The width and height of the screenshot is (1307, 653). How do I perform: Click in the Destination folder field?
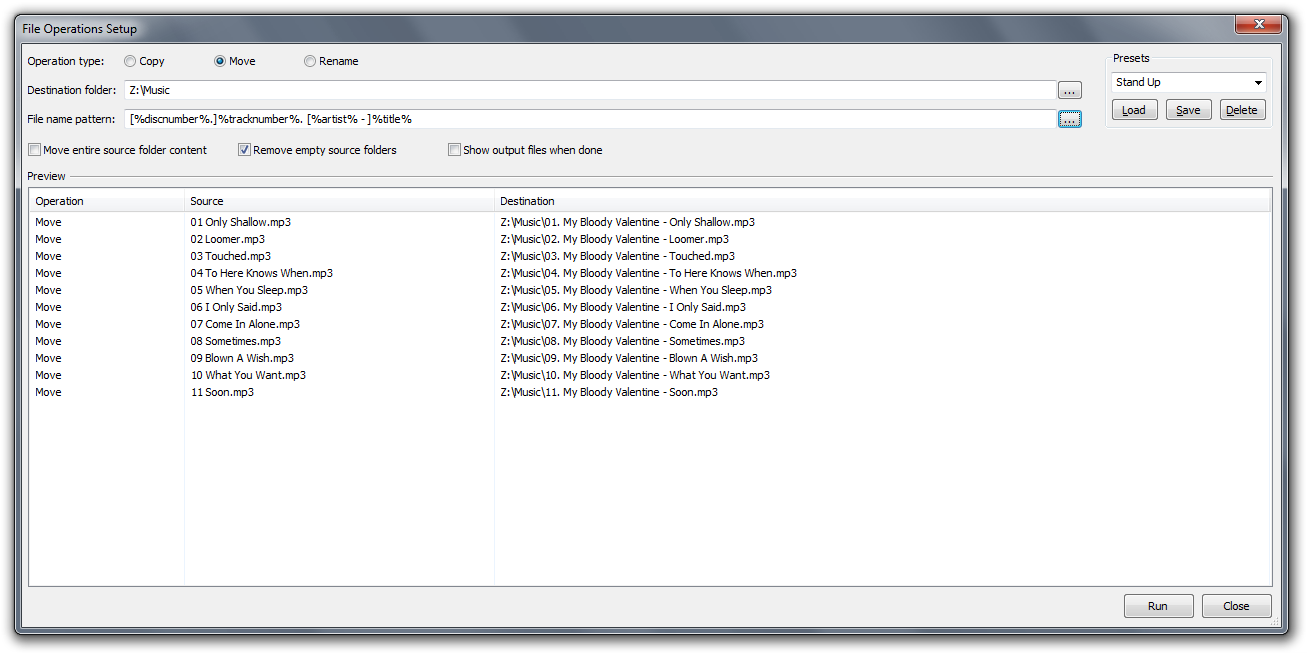point(590,90)
